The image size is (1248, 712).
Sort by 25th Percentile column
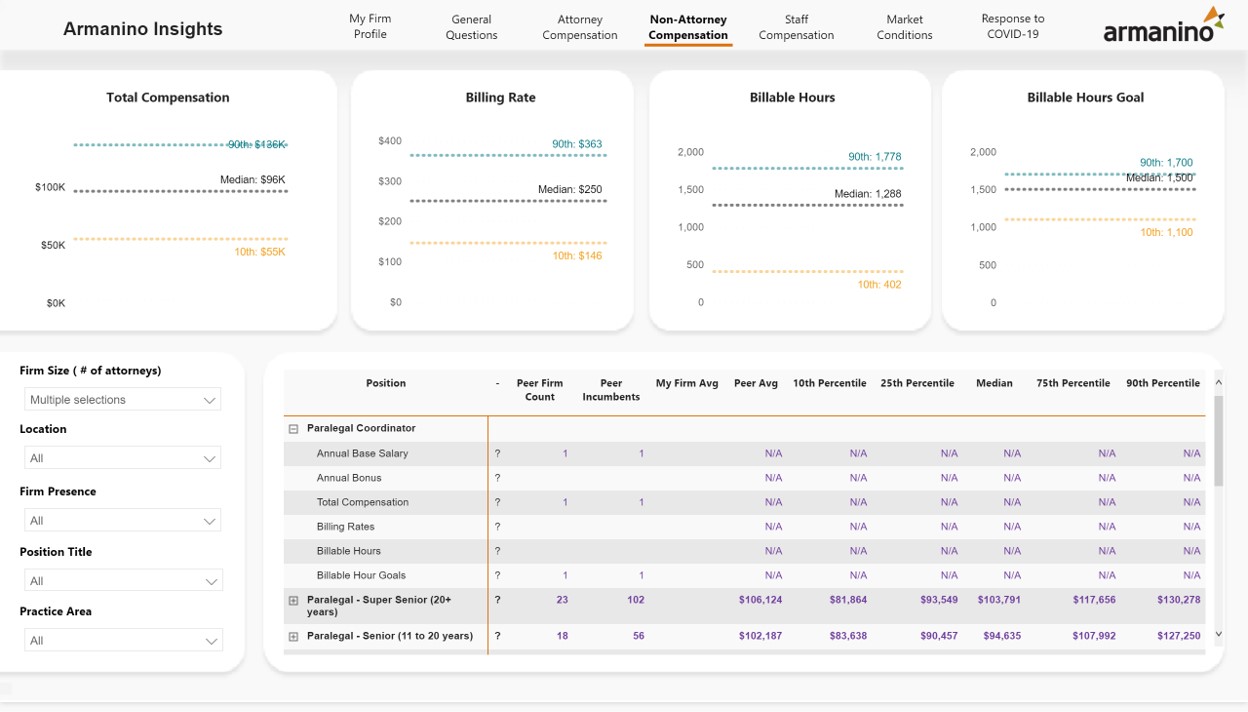(917, 383)
